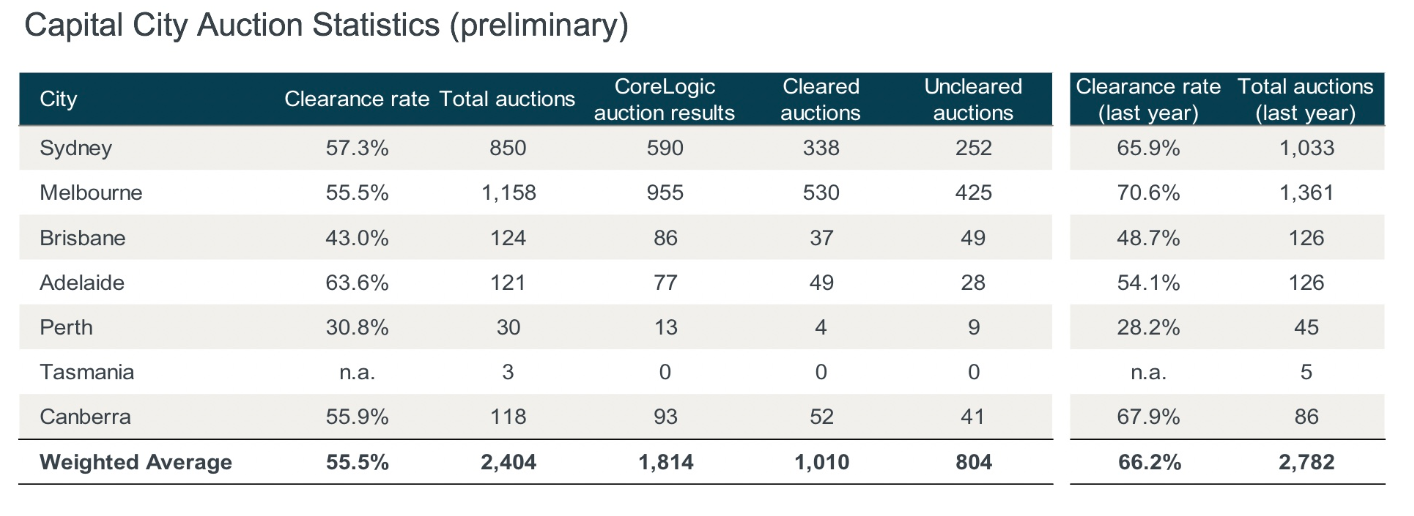
Task: Click Clearance rate (last year) header
Action: (x=1148, y=100)
